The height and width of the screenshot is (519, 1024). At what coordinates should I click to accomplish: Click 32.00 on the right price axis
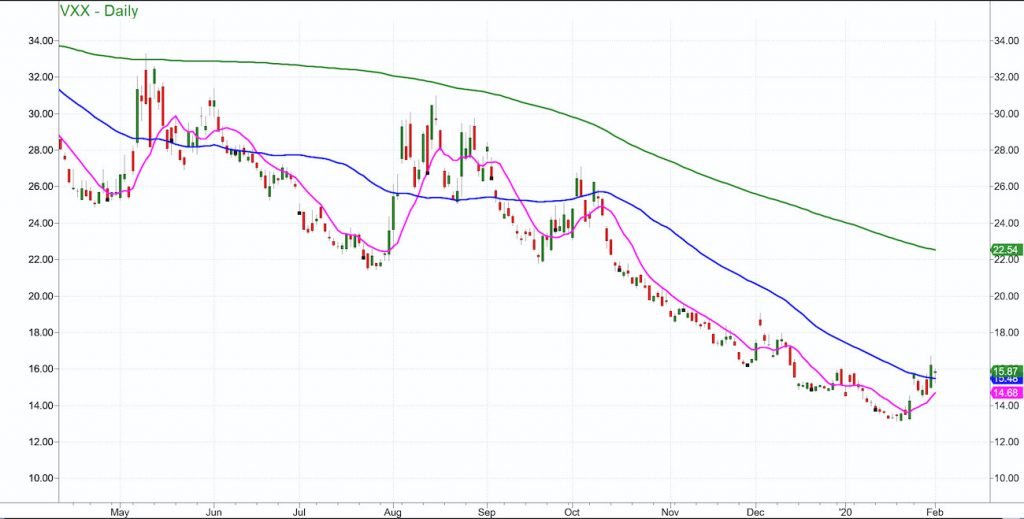1004,77
